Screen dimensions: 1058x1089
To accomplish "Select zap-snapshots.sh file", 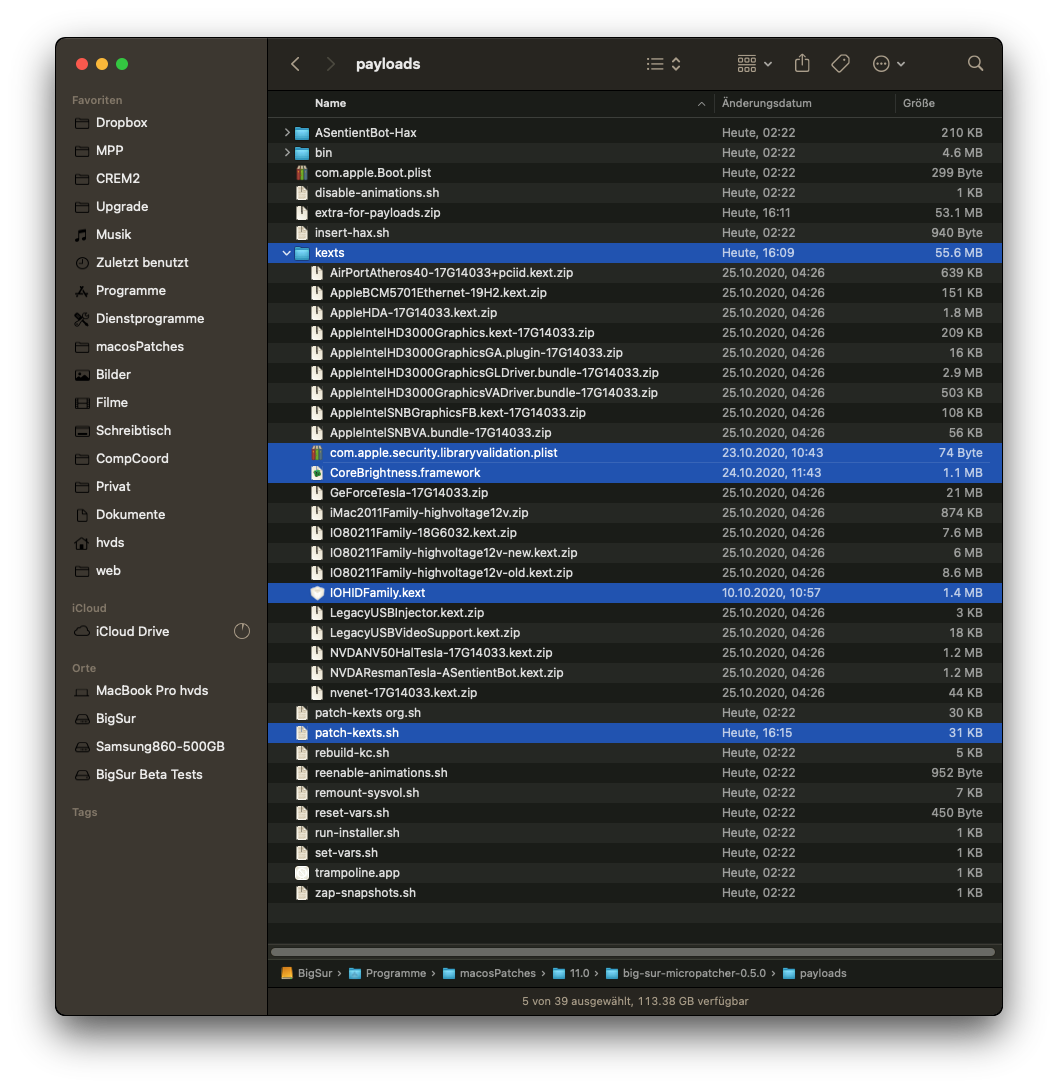I will pos(635,892).
